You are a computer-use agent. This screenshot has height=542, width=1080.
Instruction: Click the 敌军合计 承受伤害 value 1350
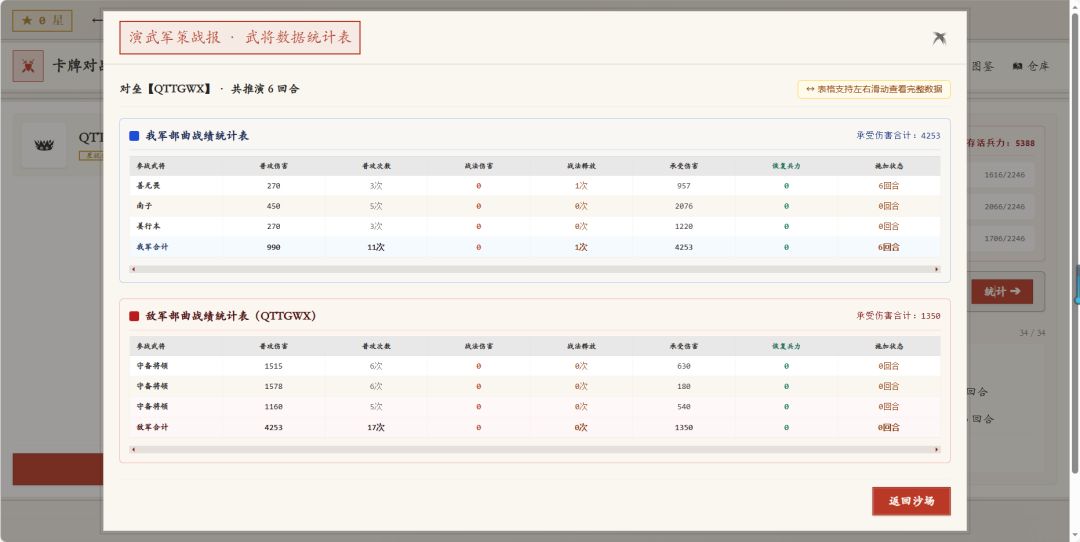pos(683,427)
